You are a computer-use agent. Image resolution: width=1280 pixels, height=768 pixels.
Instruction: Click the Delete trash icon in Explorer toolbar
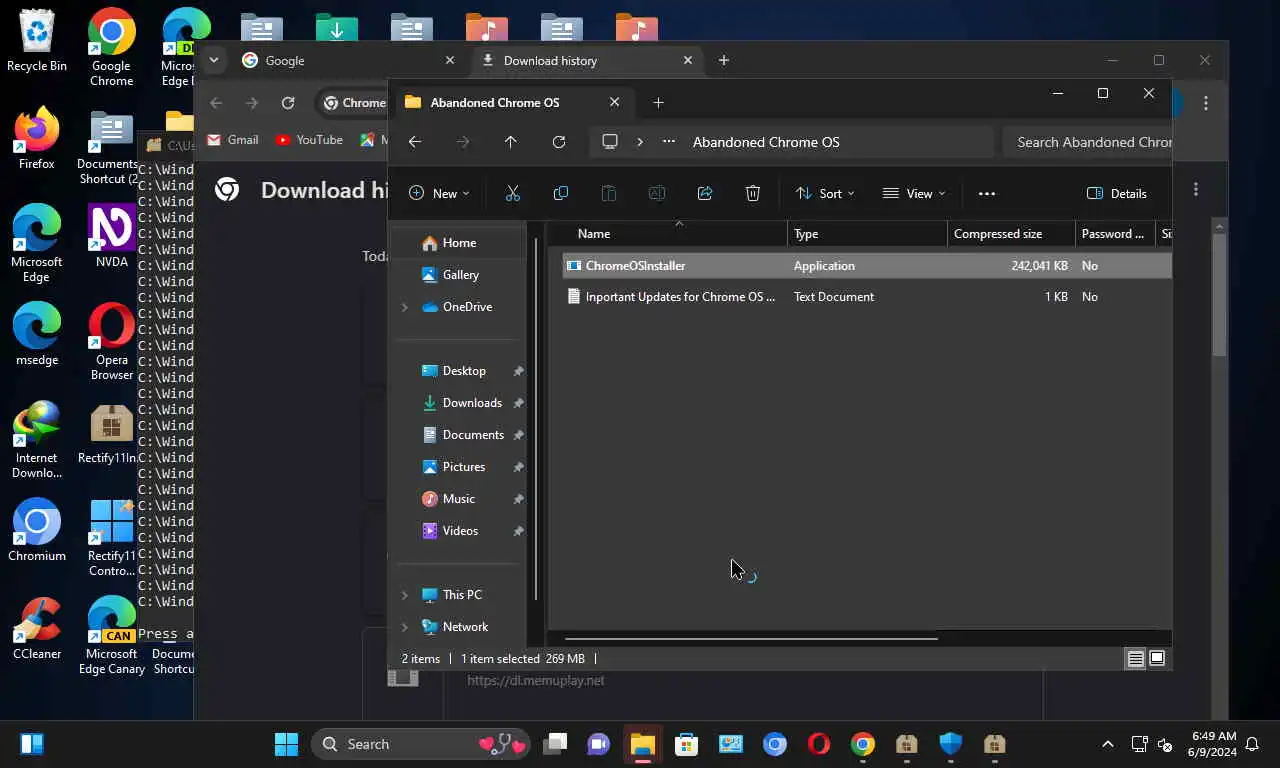coord(753,193)
